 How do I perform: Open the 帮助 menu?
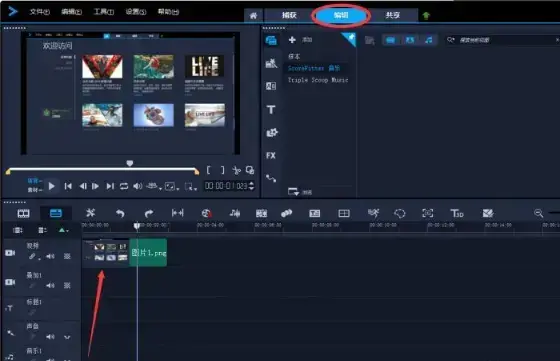168,12
